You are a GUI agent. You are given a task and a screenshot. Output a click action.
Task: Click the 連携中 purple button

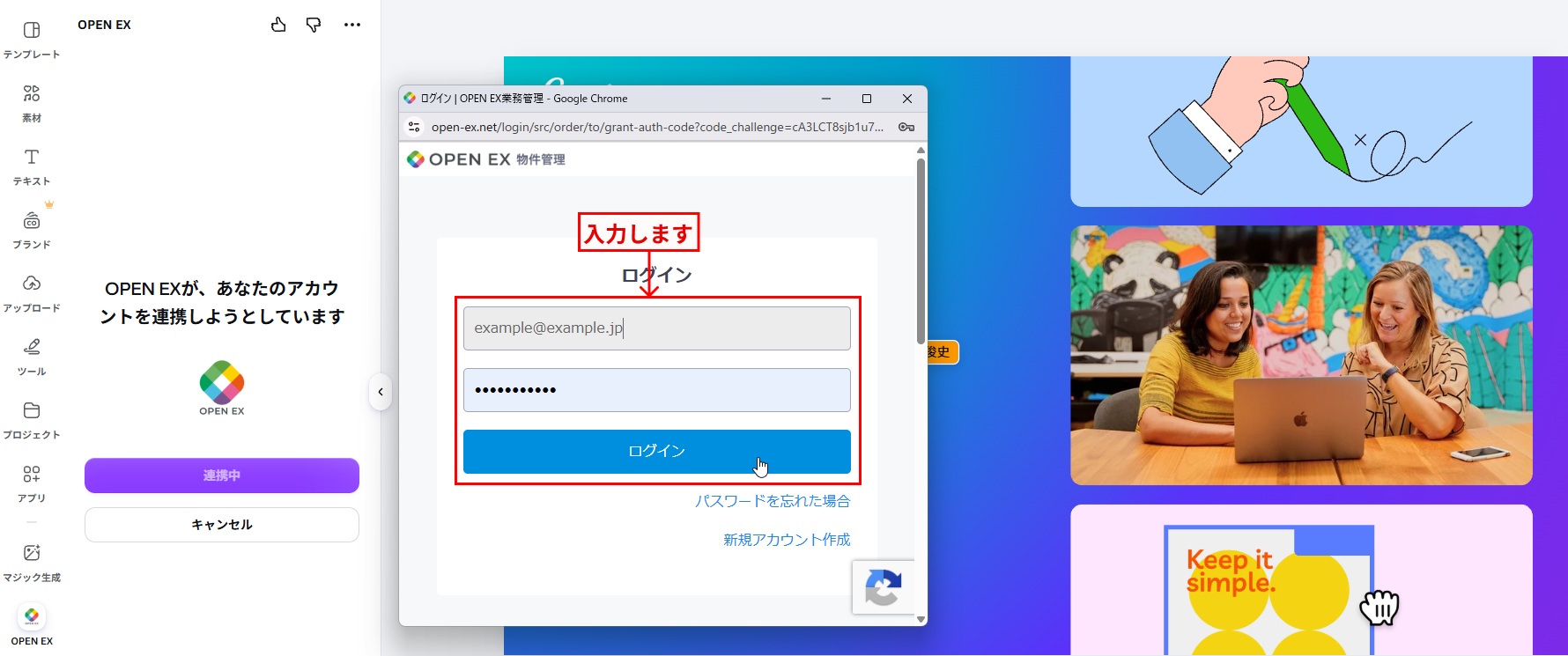pyautogui.click(x=222, y=475)
